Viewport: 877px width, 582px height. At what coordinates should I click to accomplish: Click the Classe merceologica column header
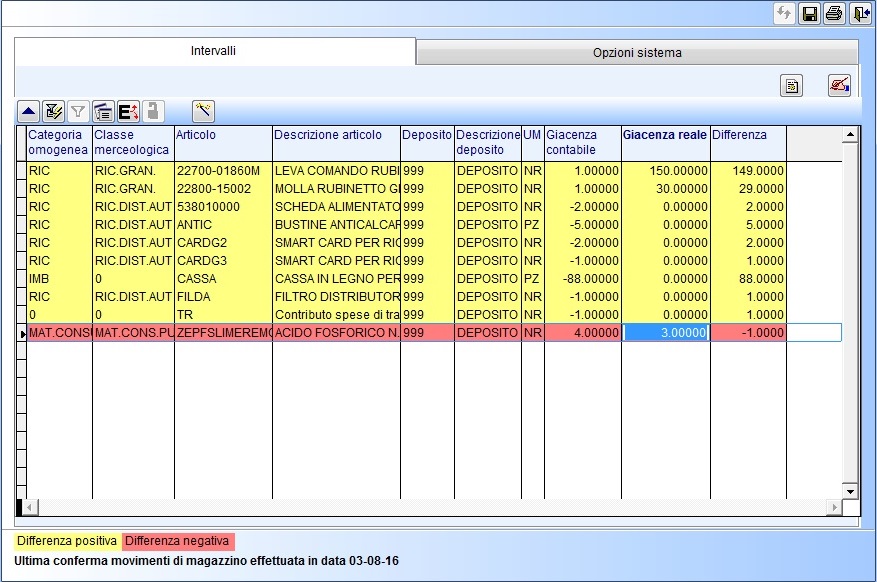(x=133, y=143)
